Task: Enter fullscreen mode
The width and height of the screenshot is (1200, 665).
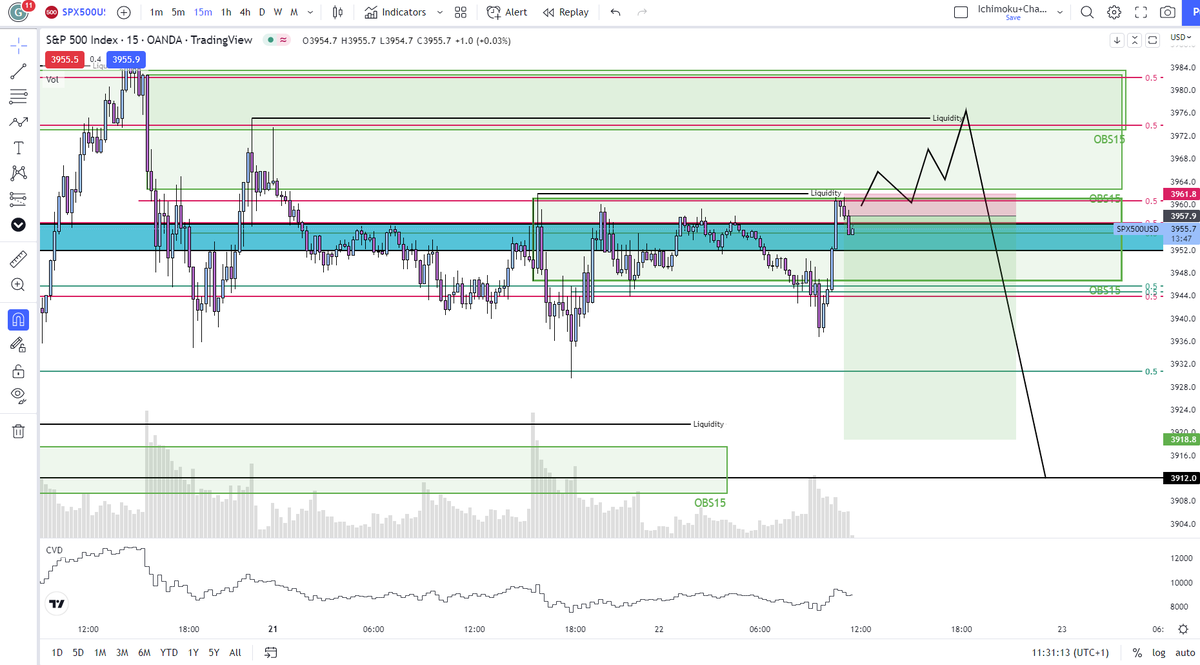Action: coord(1140,13)
